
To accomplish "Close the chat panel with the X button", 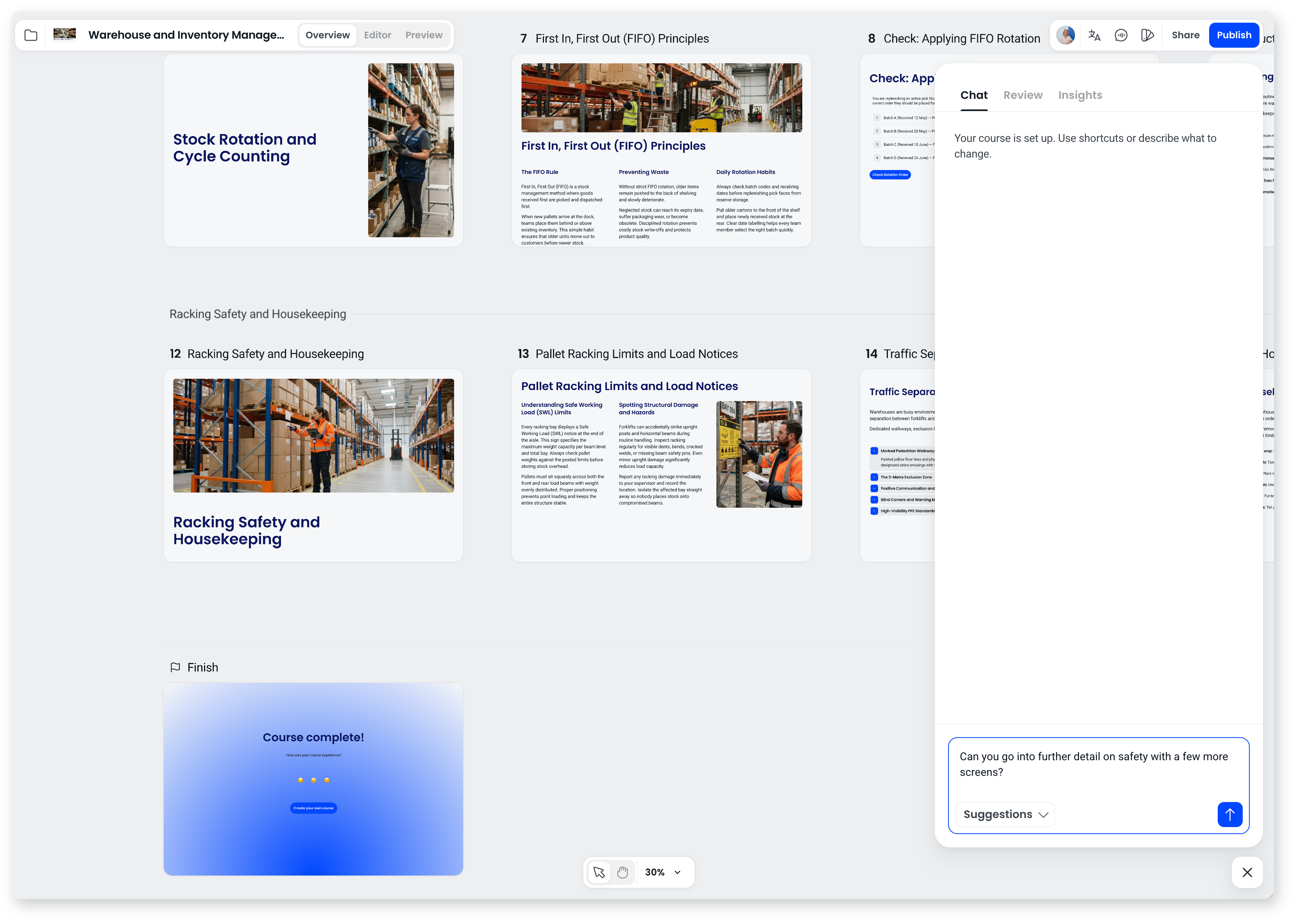I will point(1247,872).
